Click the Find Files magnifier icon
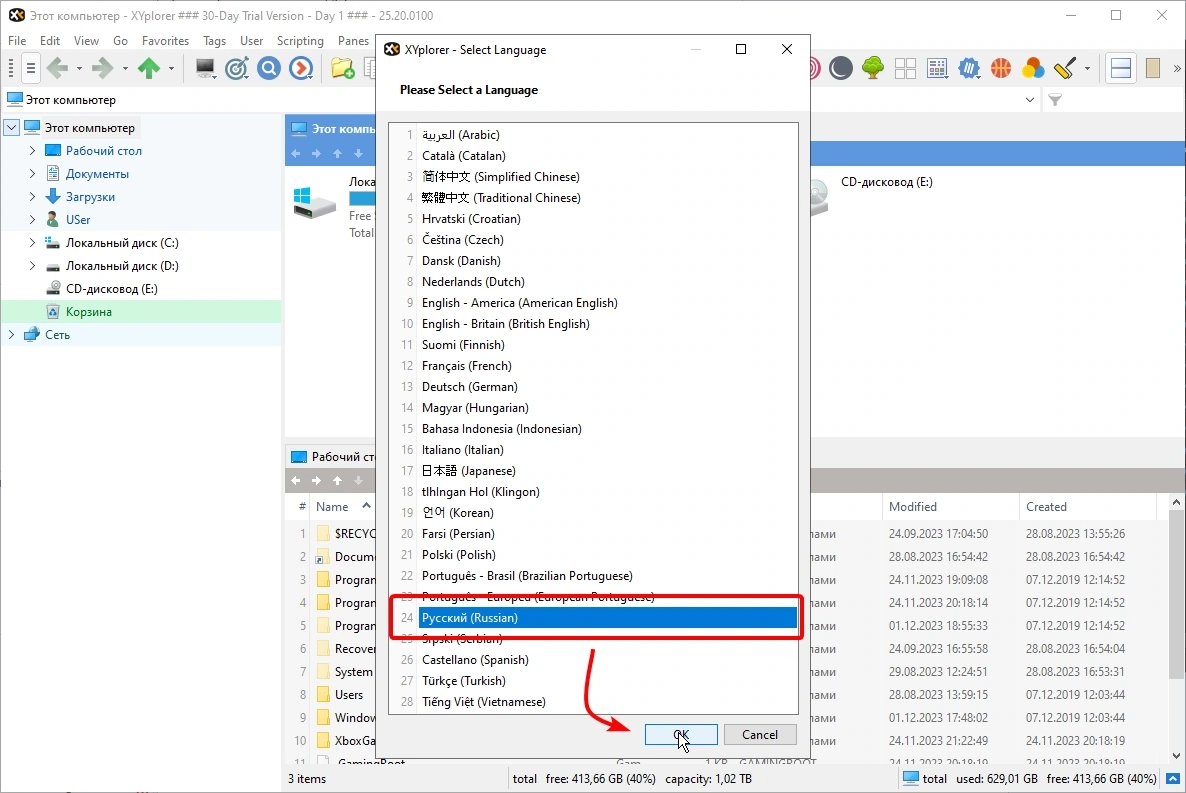This screenshot has width=1186, height=793. pyautogui.click(x=269, y=68)
